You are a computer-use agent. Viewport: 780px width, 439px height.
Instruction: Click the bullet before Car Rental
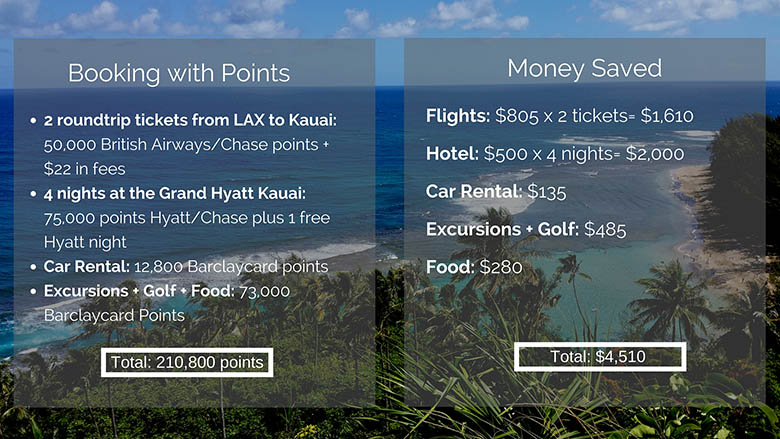[x=33, y=267]
